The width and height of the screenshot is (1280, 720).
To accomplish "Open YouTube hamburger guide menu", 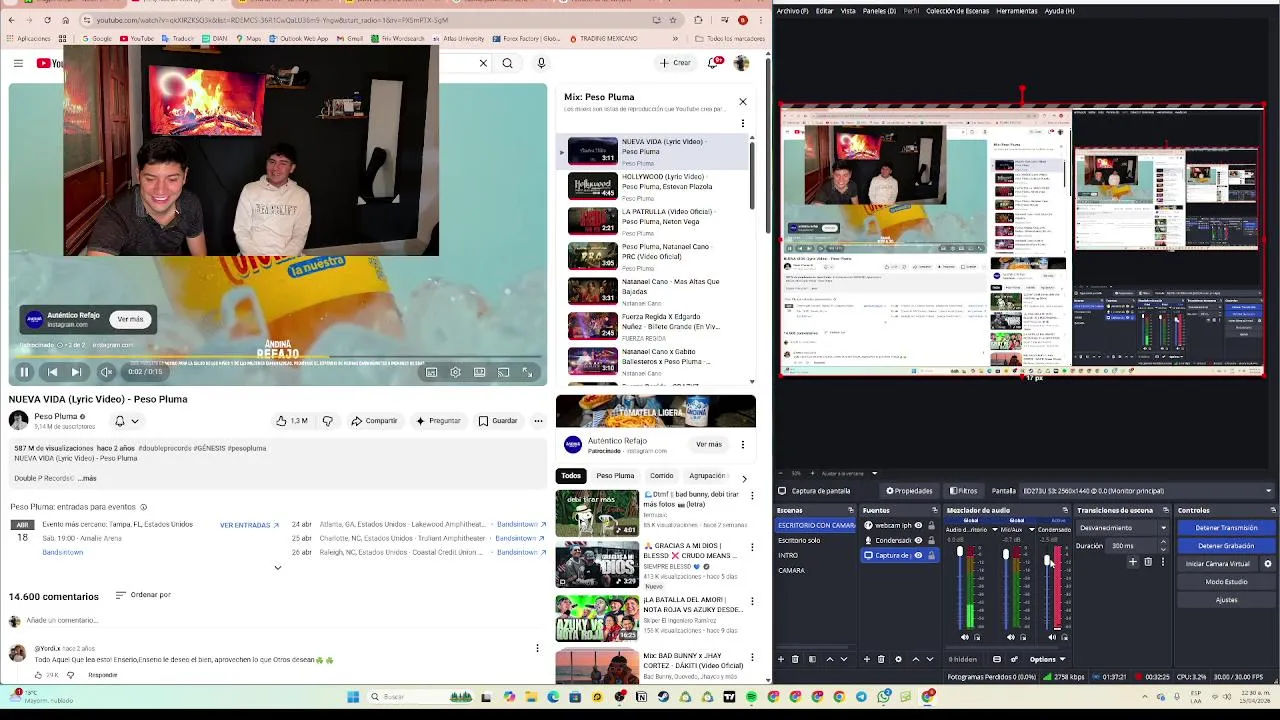I will 18,64.
